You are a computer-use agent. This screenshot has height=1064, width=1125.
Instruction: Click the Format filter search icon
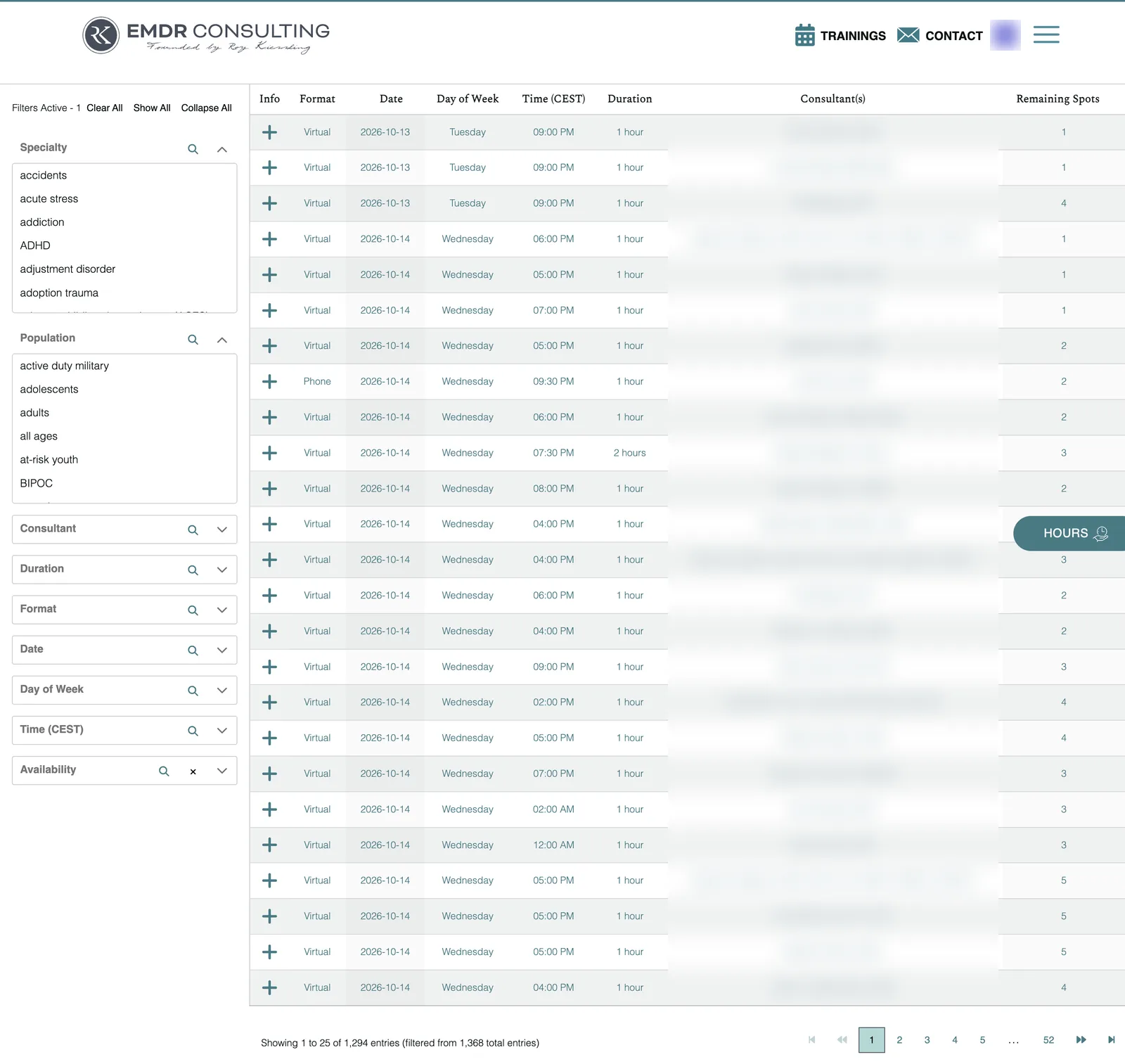(193, 610)
